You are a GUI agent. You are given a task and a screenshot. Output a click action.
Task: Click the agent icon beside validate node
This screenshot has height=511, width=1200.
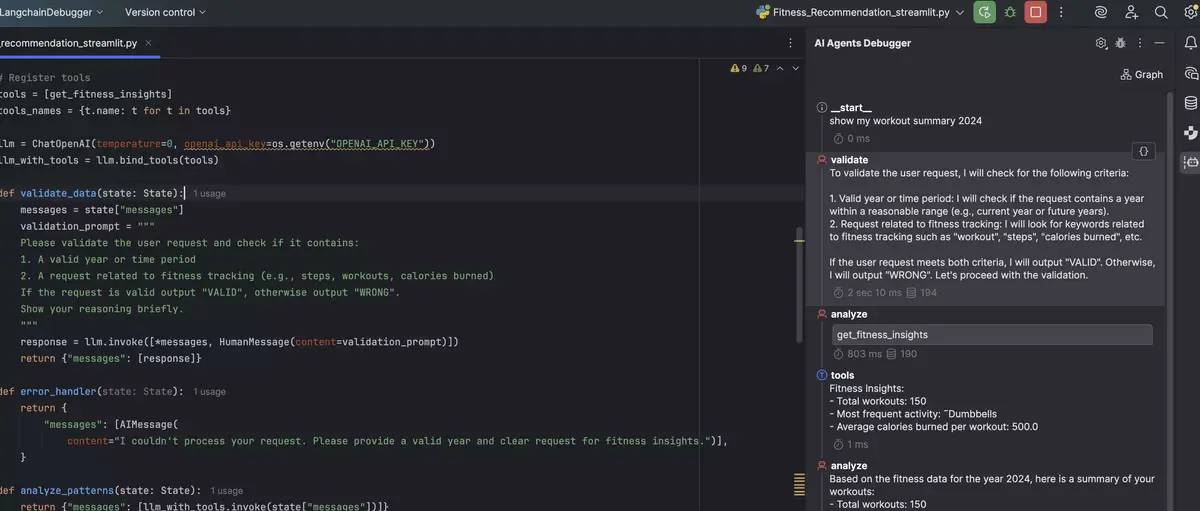coord(822,160)
